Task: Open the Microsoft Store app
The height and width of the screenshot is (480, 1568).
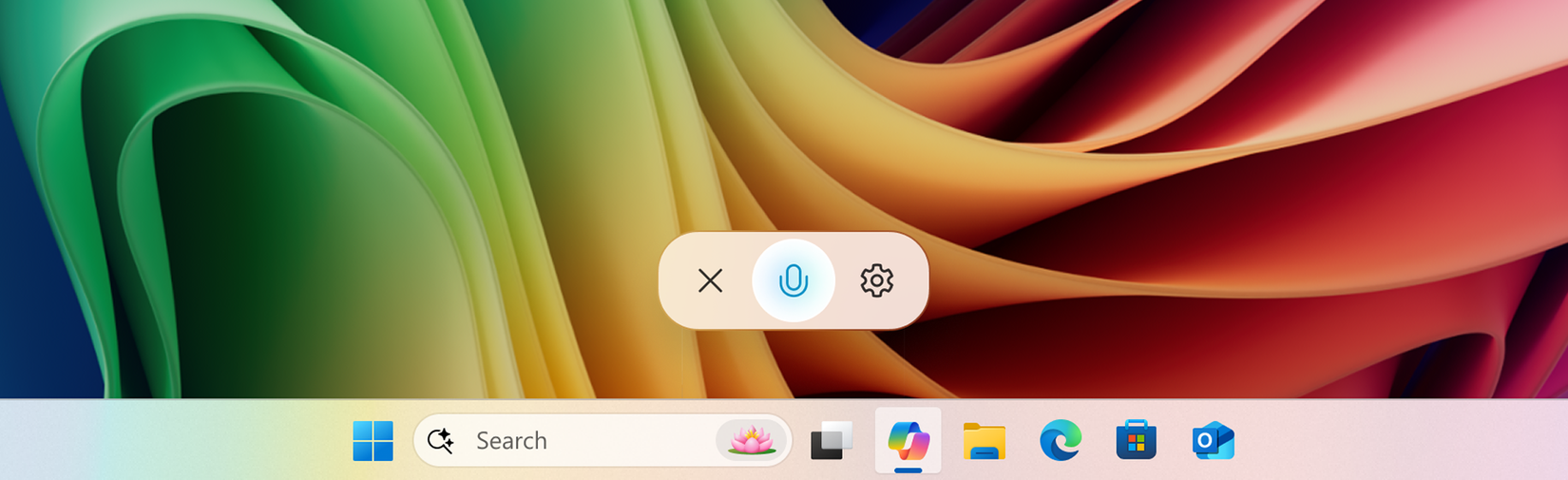Action: [x=1137, y=441]
